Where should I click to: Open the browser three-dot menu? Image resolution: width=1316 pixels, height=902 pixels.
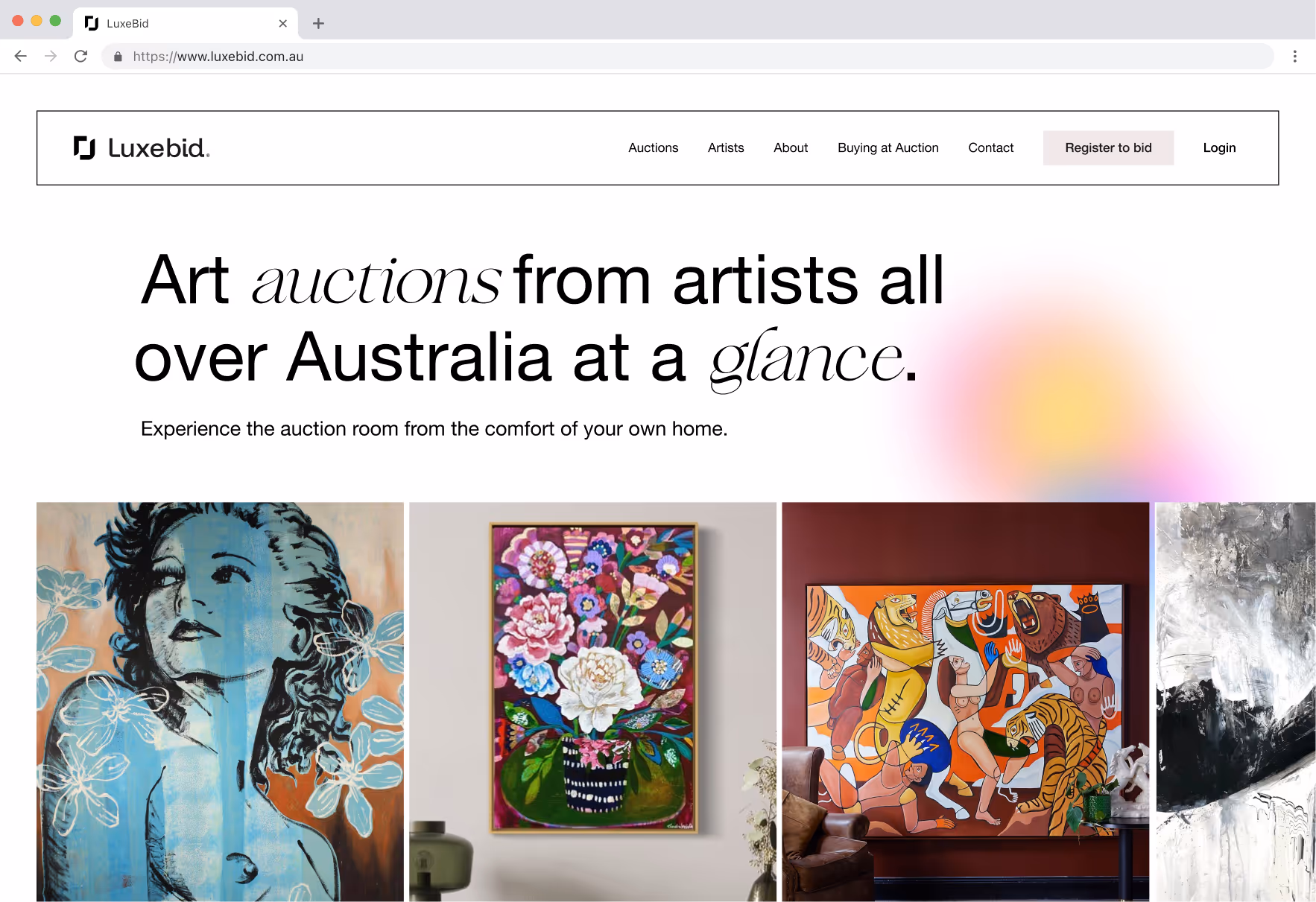tap(1295, 56)
